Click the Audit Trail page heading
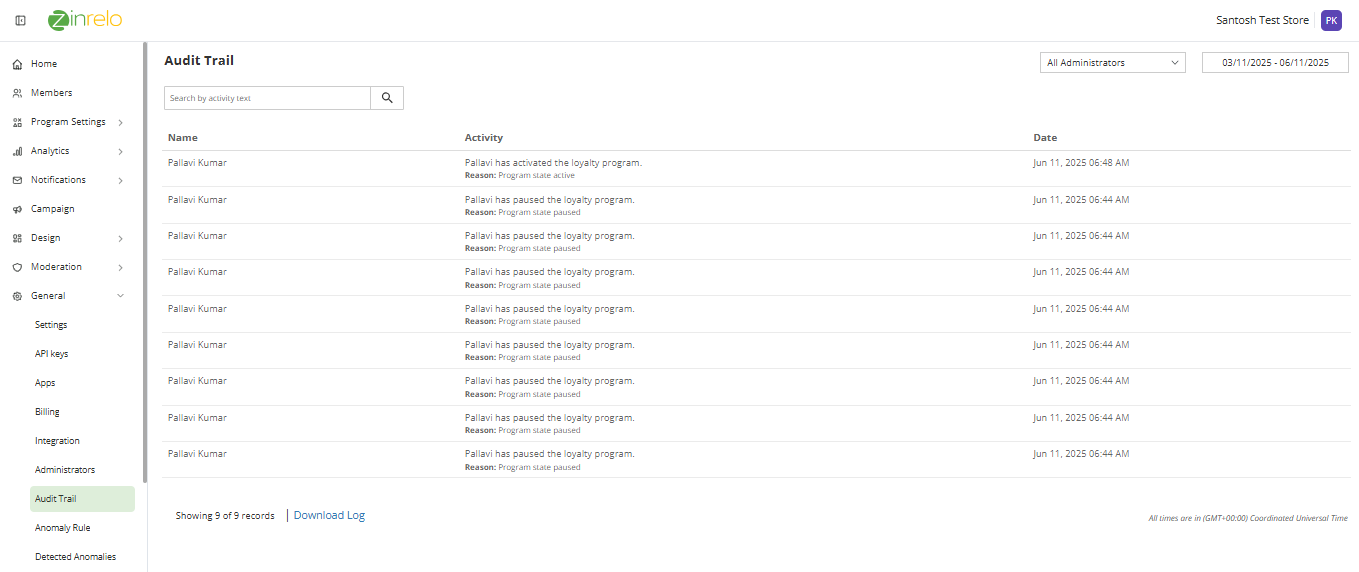 (x=199, y=61)
